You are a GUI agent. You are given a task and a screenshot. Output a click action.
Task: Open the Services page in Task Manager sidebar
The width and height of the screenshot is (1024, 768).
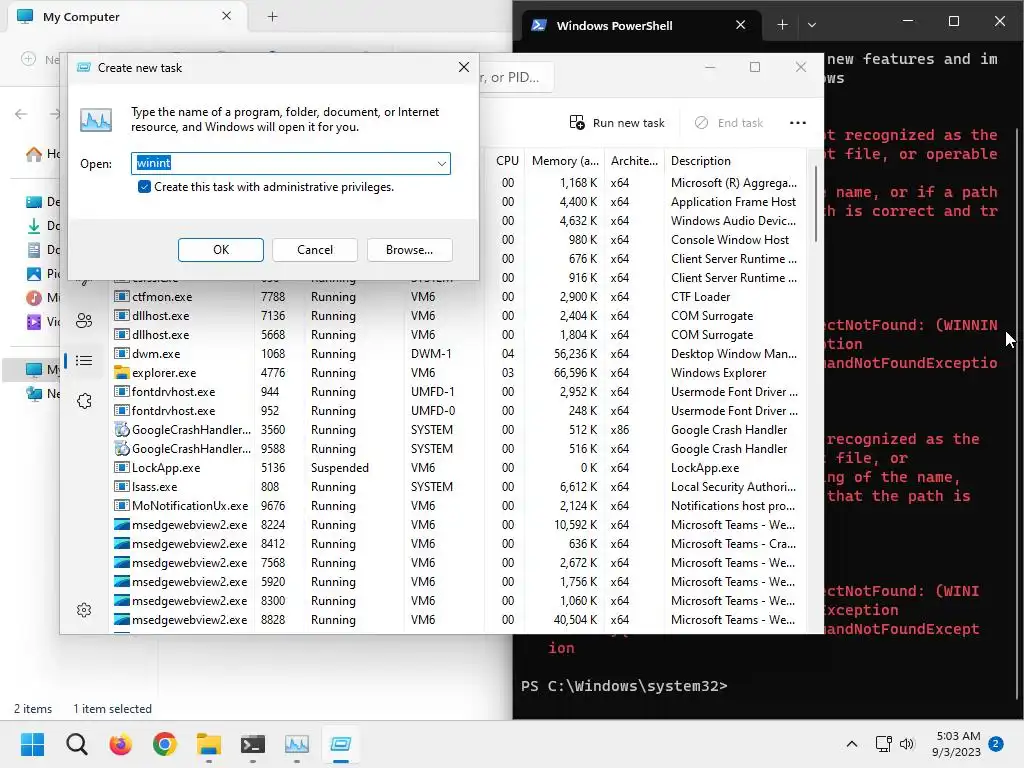pyautogui.click(x=84, y=401)
